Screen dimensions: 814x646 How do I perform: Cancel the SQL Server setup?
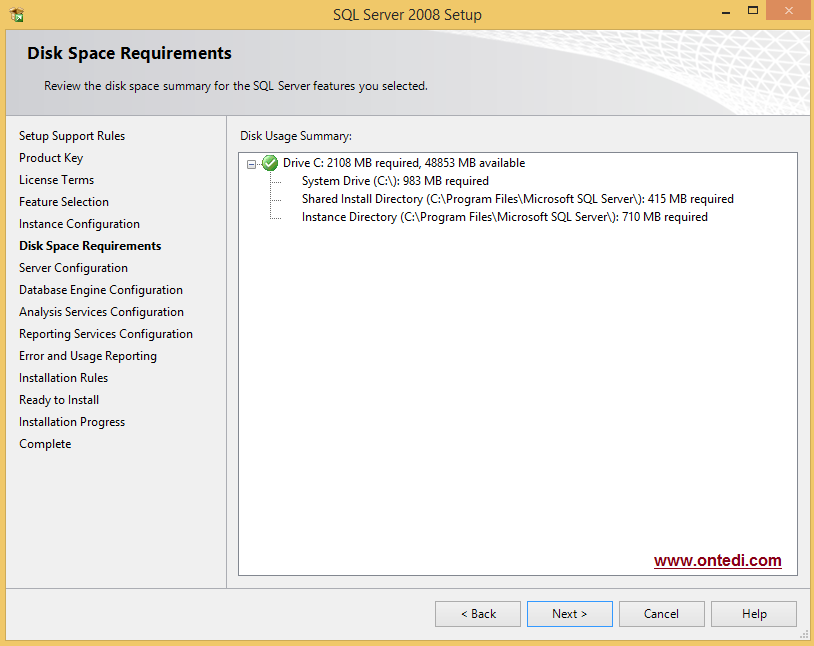coord(661,614)
